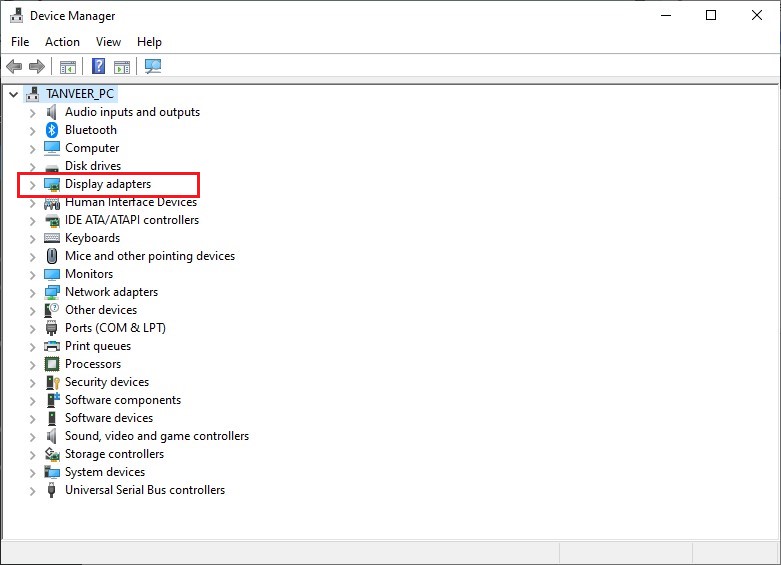Expand the Processors chevron

point(32,365)
